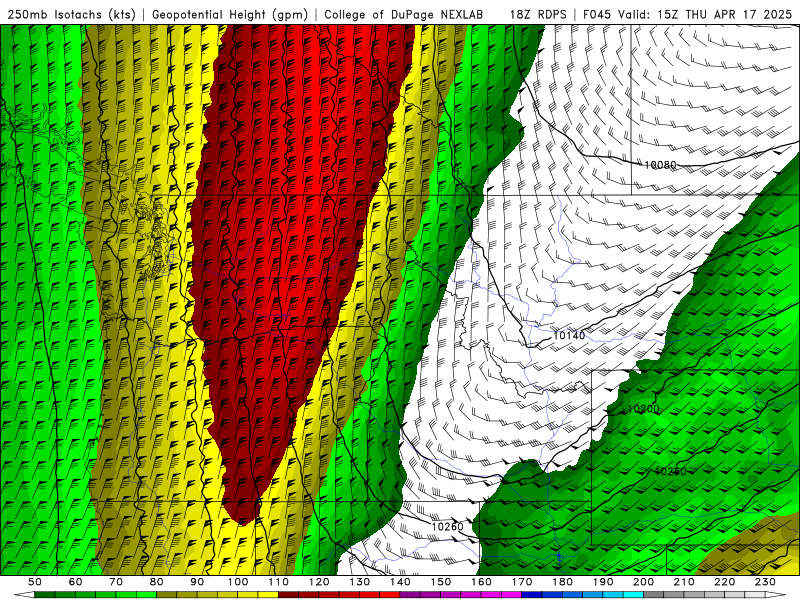Image resolution: width=800 pixels, height=600 pixels.
Task: Click the 10200 height contour label
Action: (643, 409)
